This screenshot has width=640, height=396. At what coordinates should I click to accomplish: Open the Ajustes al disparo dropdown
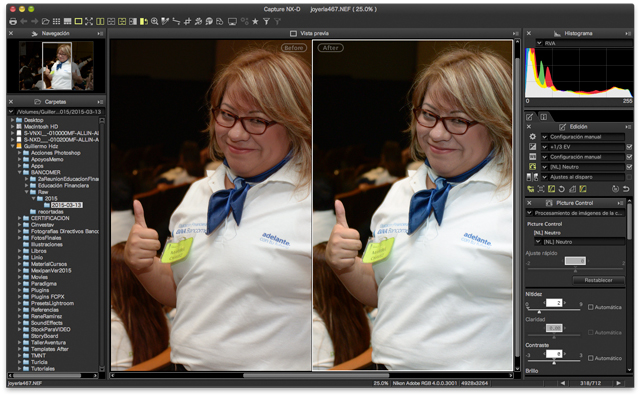click(583, 177)
